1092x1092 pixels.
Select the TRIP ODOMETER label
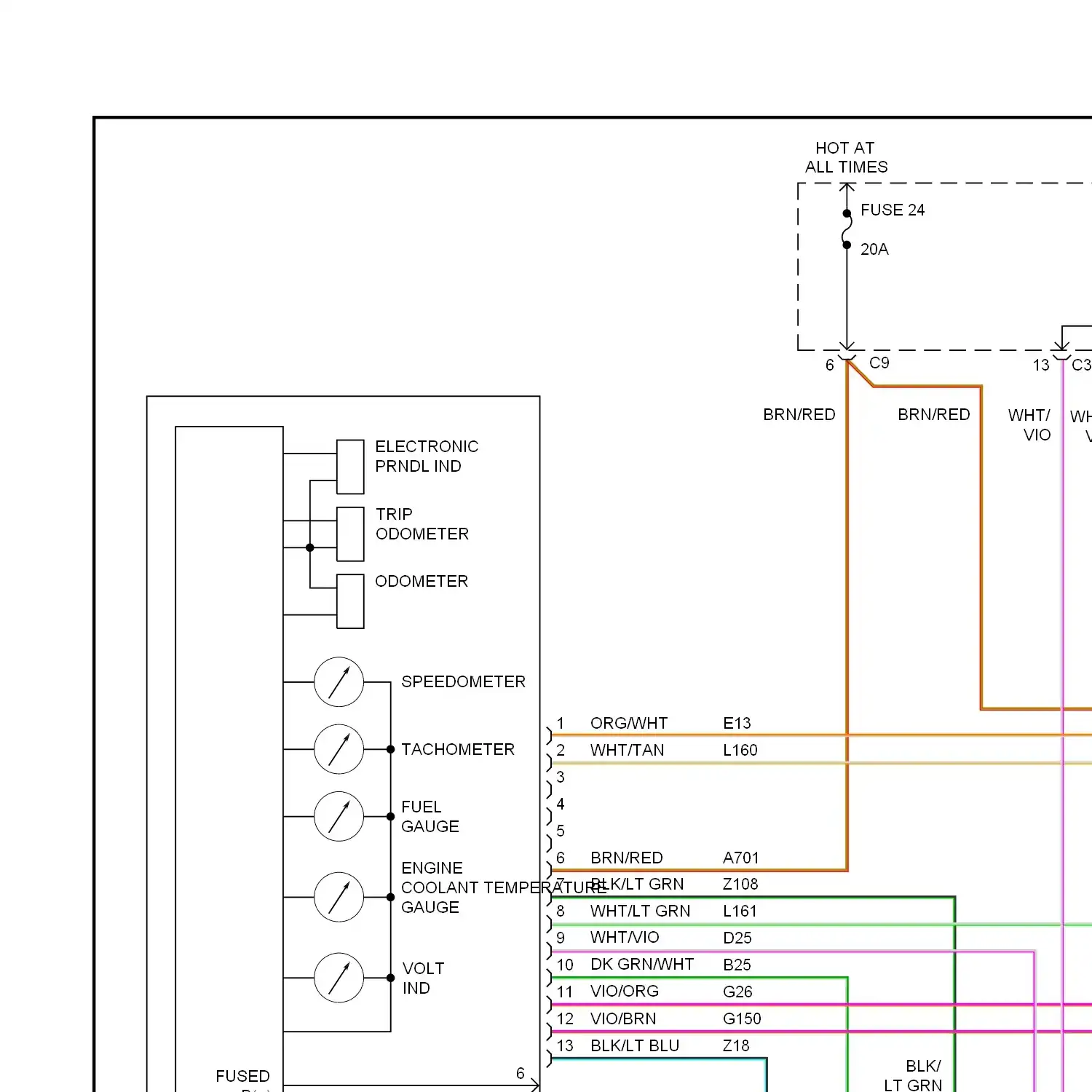point(422,524)
